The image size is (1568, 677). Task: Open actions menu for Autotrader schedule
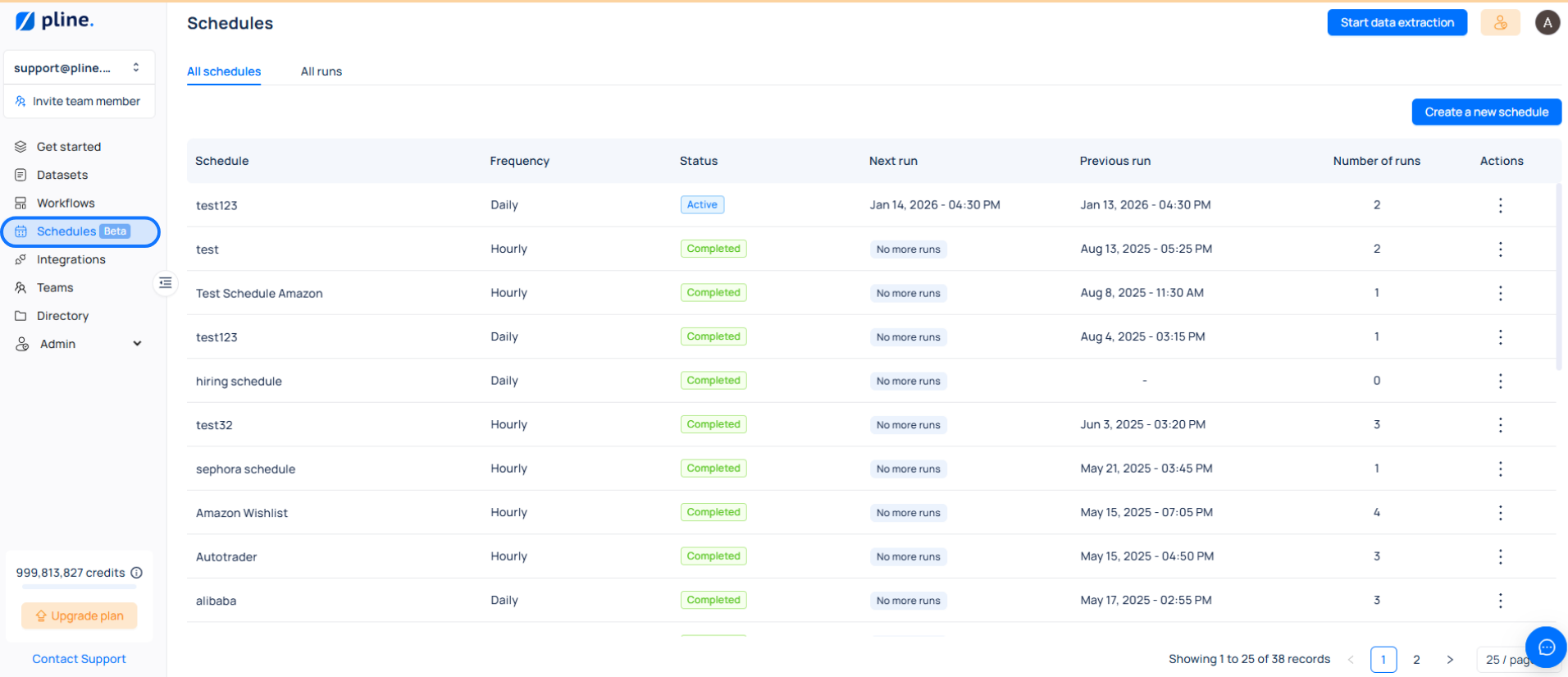coord(1500,556)
